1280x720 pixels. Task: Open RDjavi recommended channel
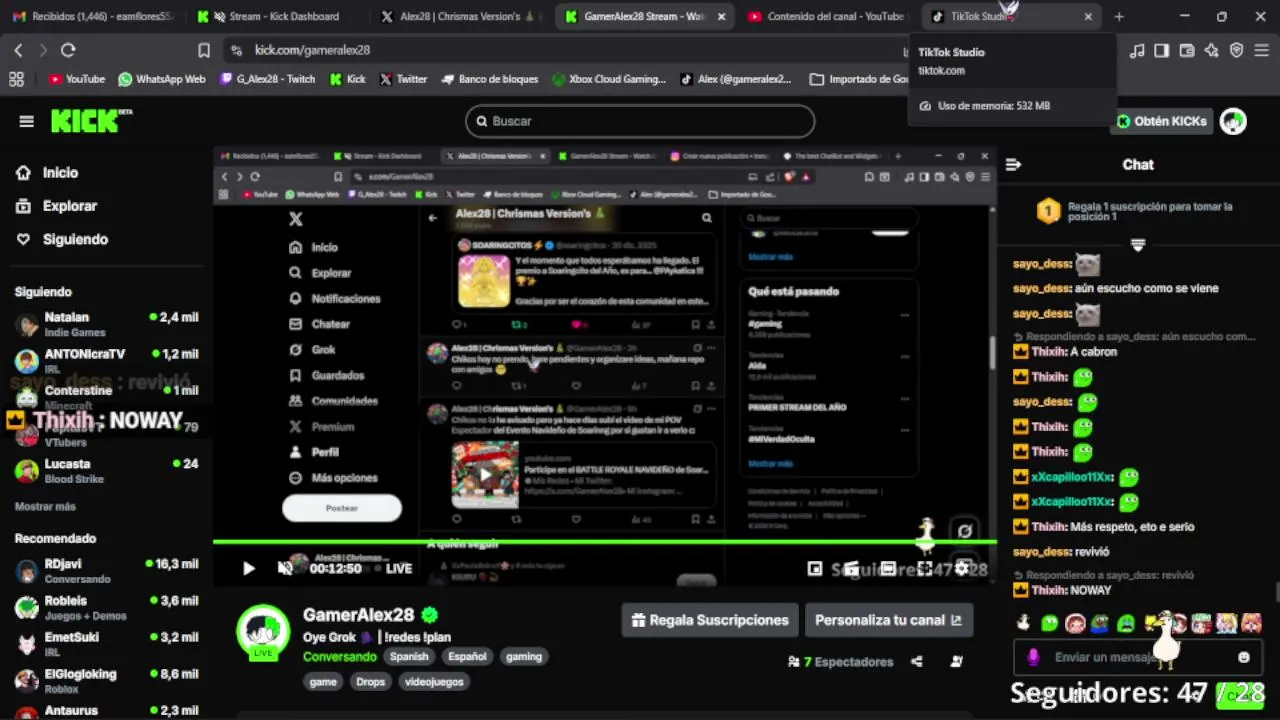pos(106,571)
